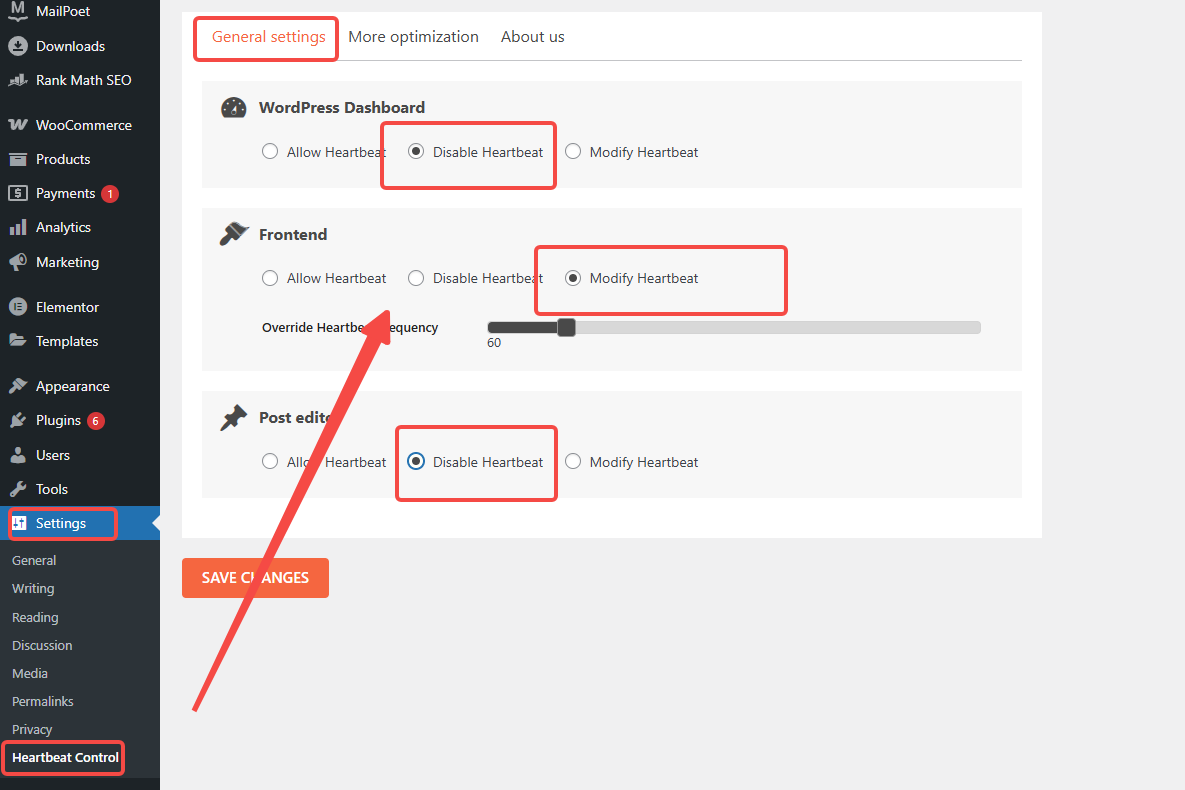The image size is (1185, 790).
Task: Click the MailPoet icon in sidebar
Action: (x=18, y=11)
